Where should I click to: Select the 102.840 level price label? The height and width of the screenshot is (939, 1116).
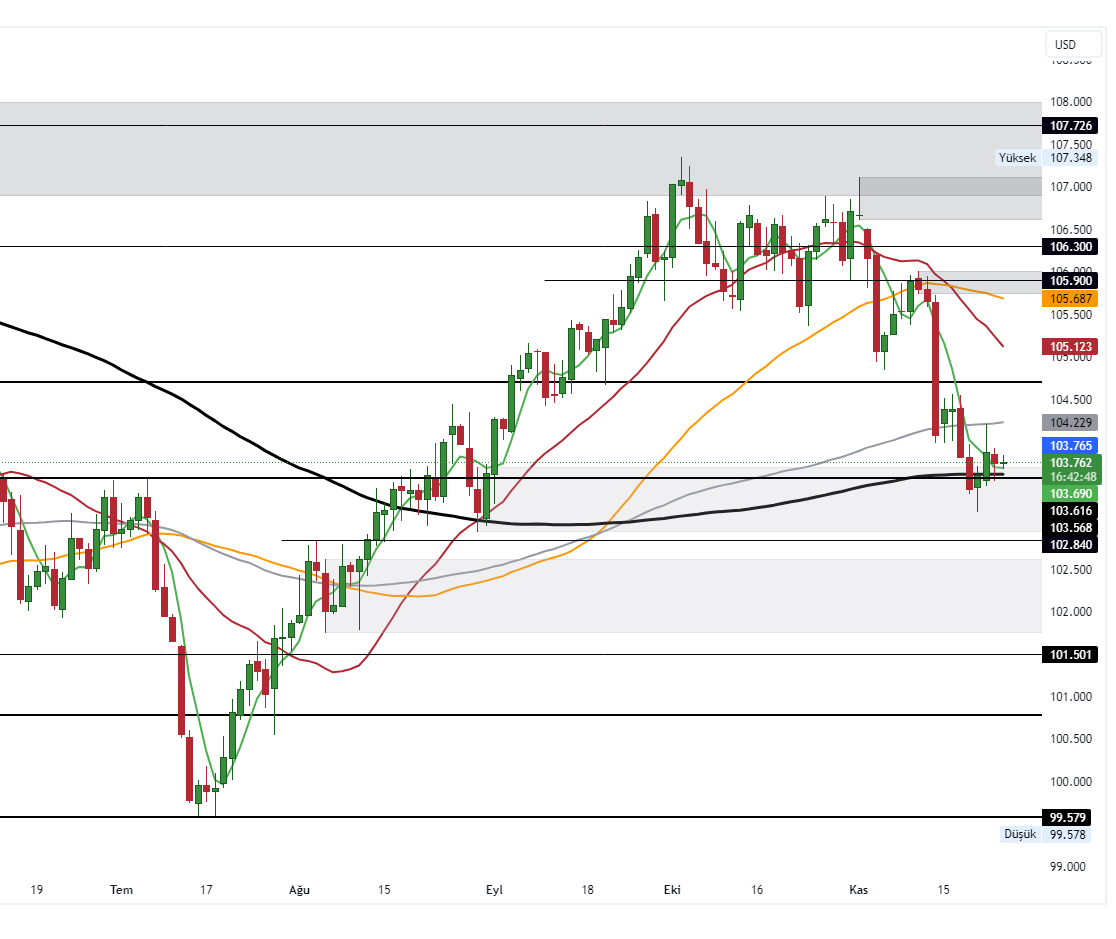1069,544
